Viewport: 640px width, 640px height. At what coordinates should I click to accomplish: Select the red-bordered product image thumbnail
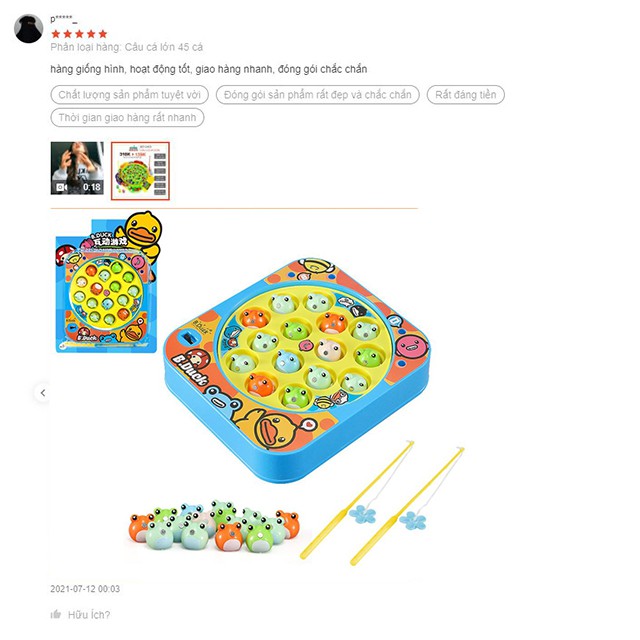click(x=140, y=171)
